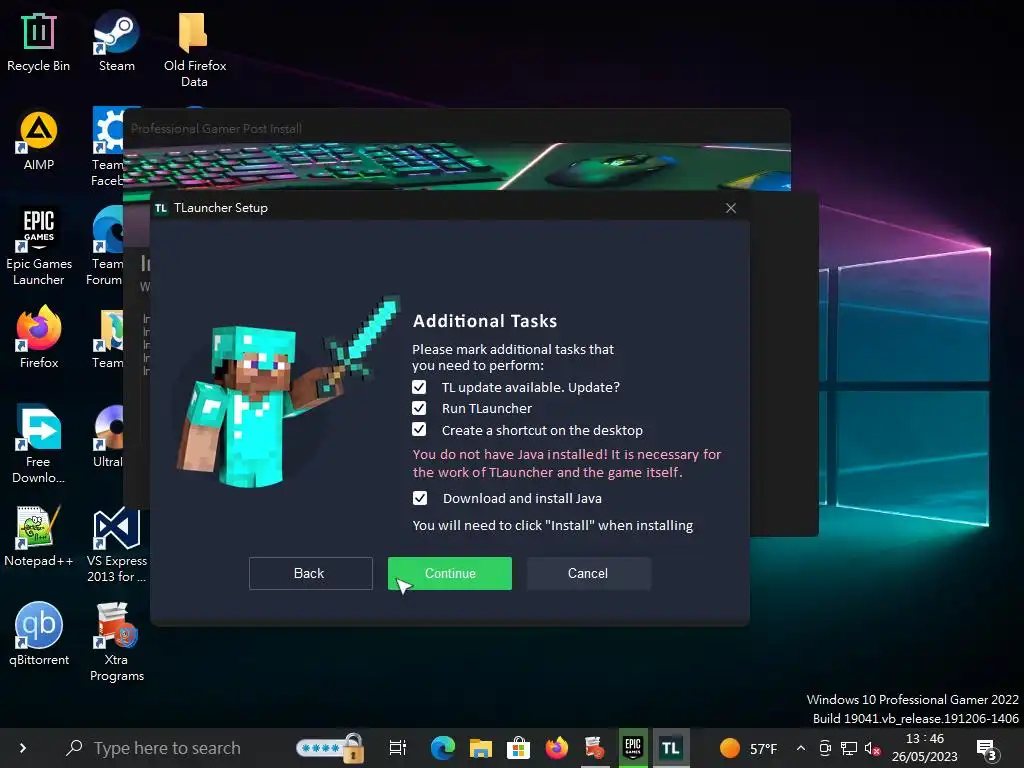1024x768 pixels.
Task: Select the qBittorrent desktop shortcut
Action: (39, 633)
